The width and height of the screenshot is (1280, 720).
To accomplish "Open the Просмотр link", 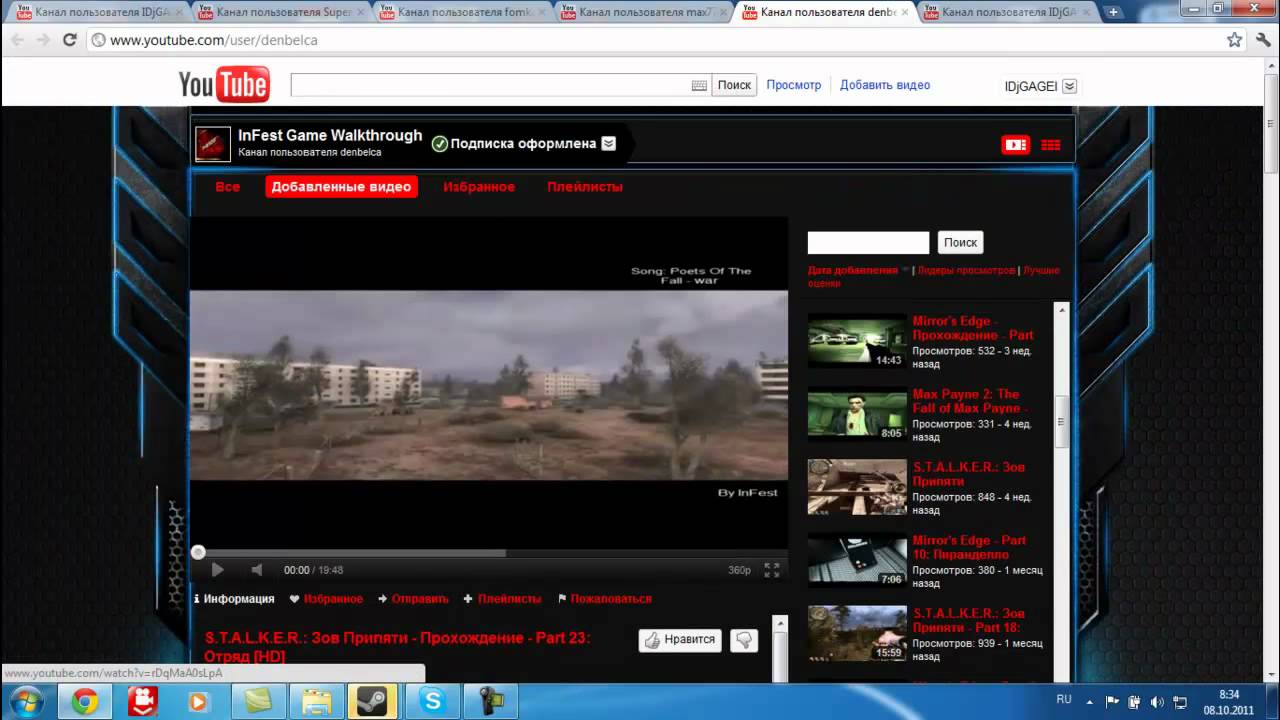I will click(794, 85).
